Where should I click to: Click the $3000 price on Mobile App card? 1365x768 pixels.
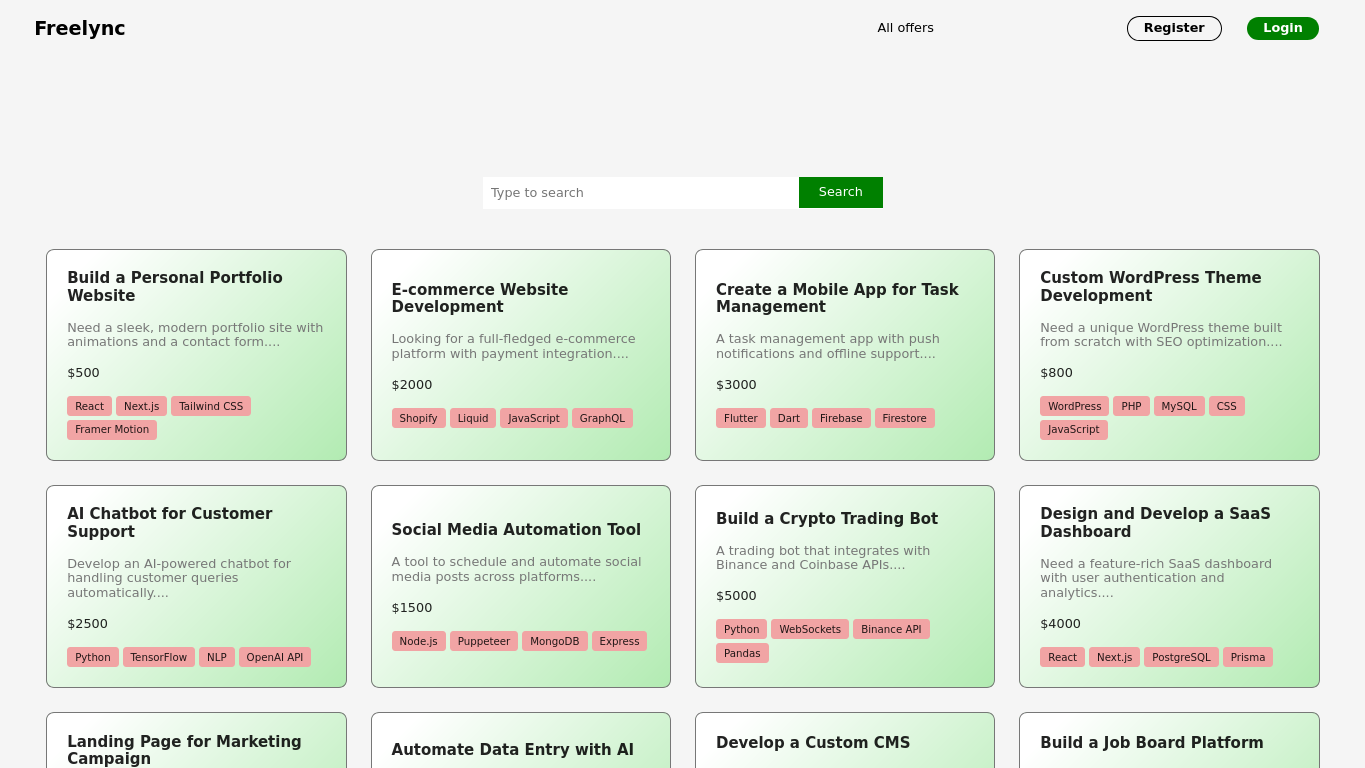coord(736,385)
